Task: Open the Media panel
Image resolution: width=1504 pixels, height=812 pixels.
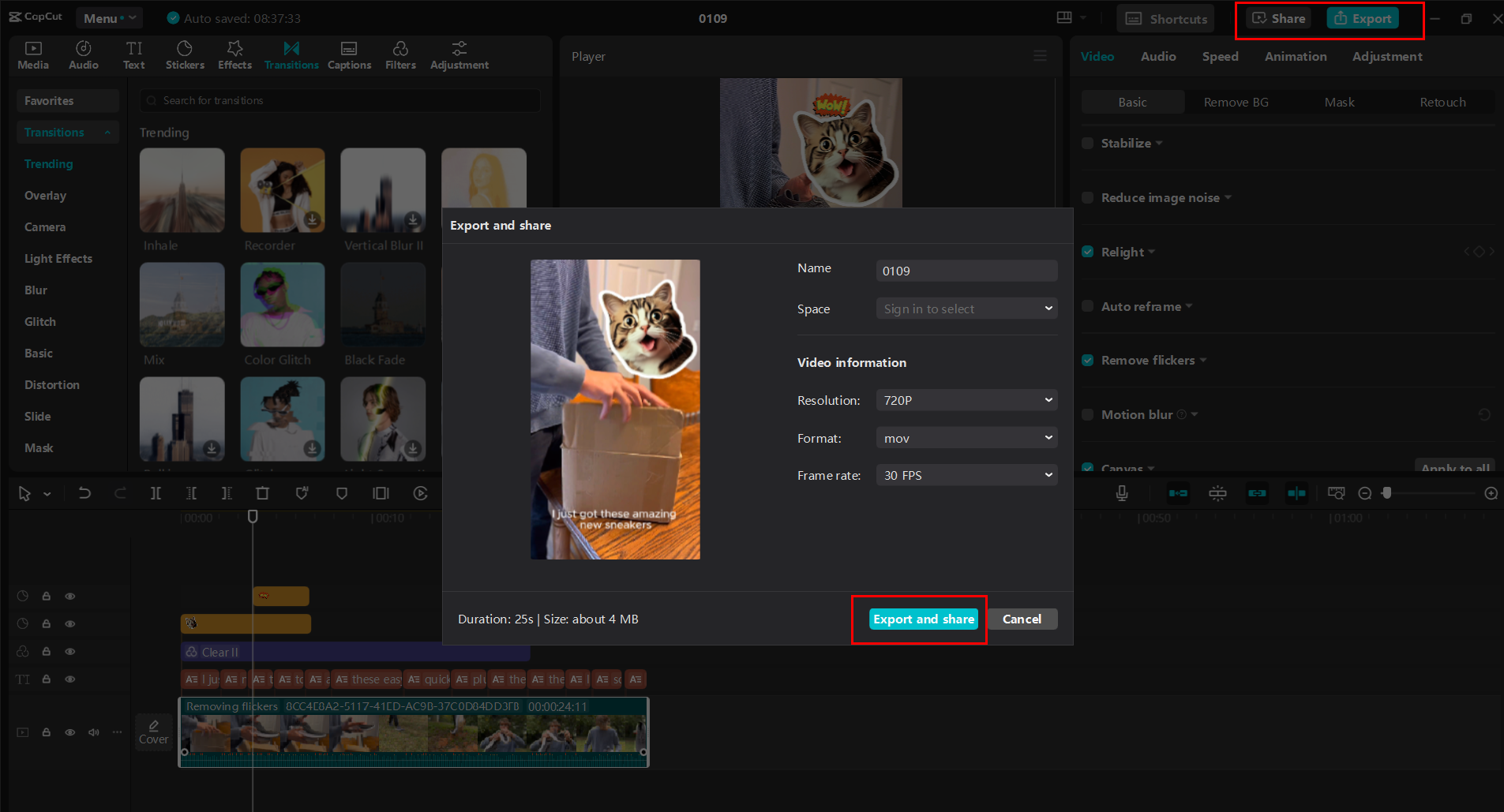Action: point(32,54)
